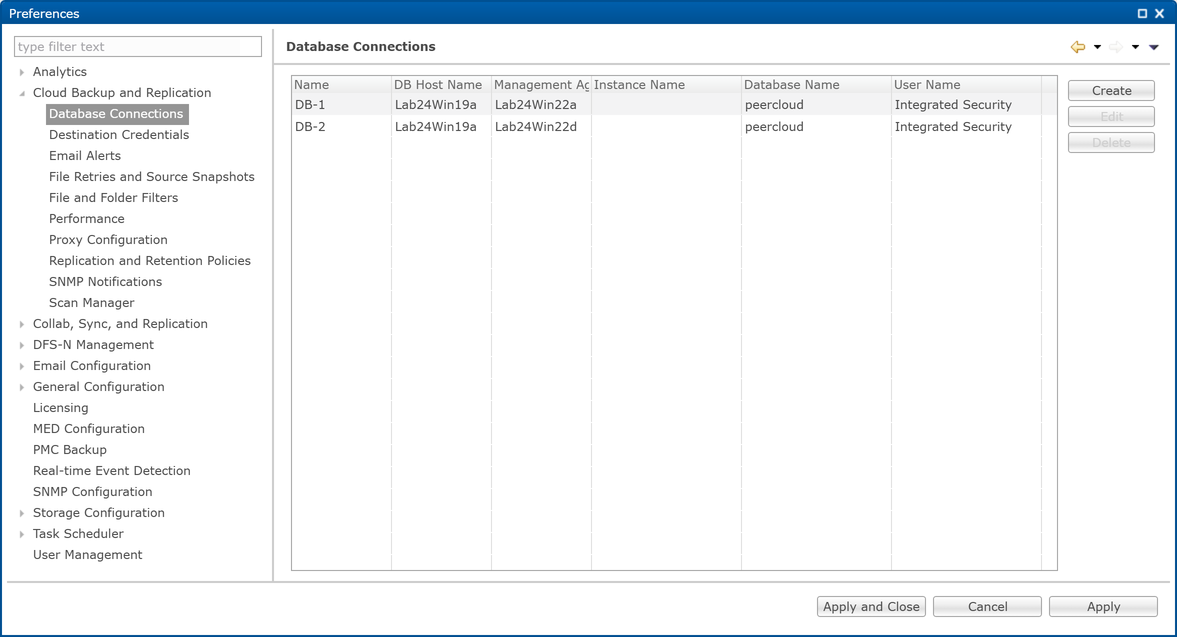Click the Apply button
This screenshot has height=637, width=1177.
[x=1103, y=607]
